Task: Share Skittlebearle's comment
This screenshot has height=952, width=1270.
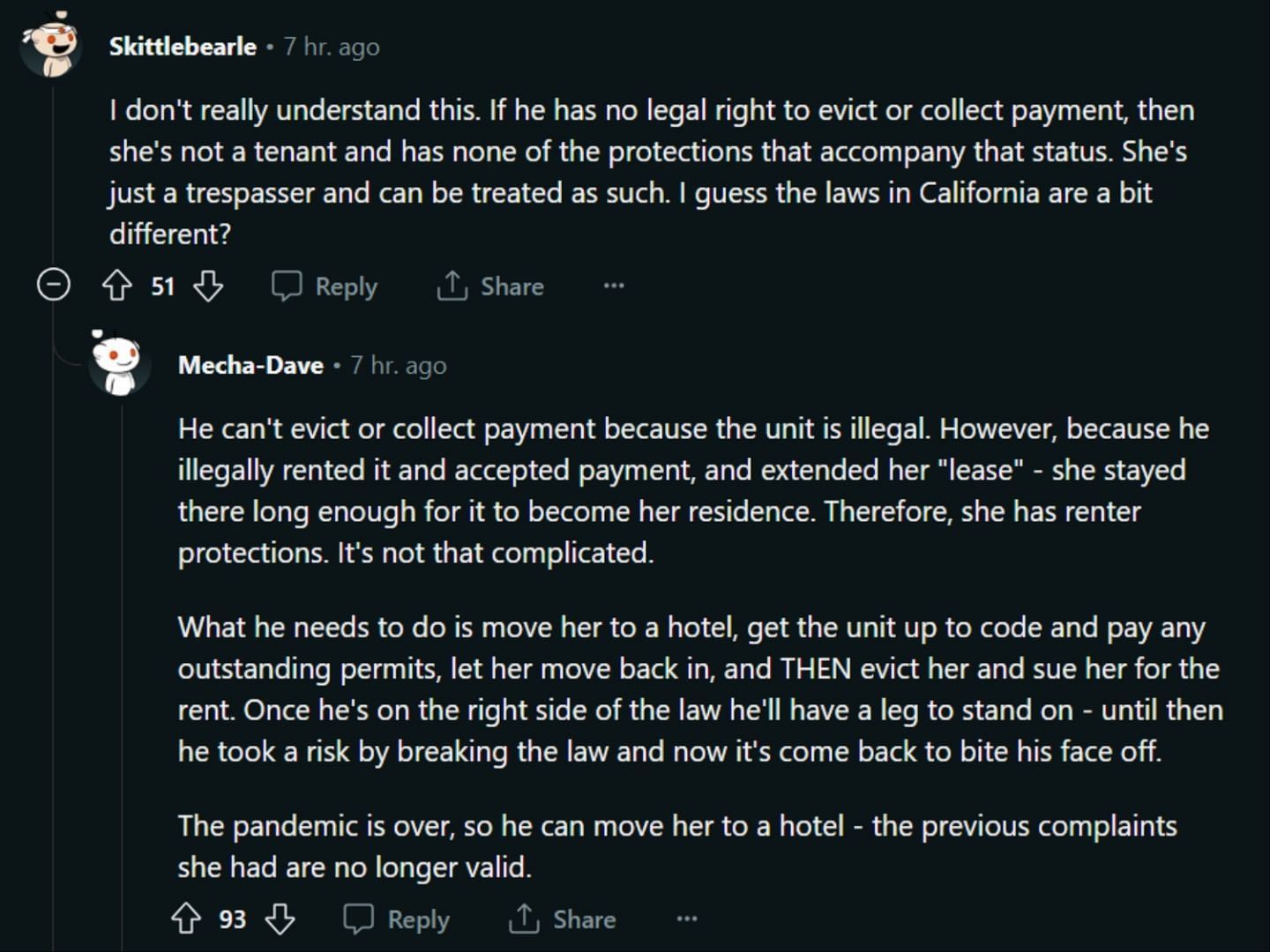Action: point(490,286)
